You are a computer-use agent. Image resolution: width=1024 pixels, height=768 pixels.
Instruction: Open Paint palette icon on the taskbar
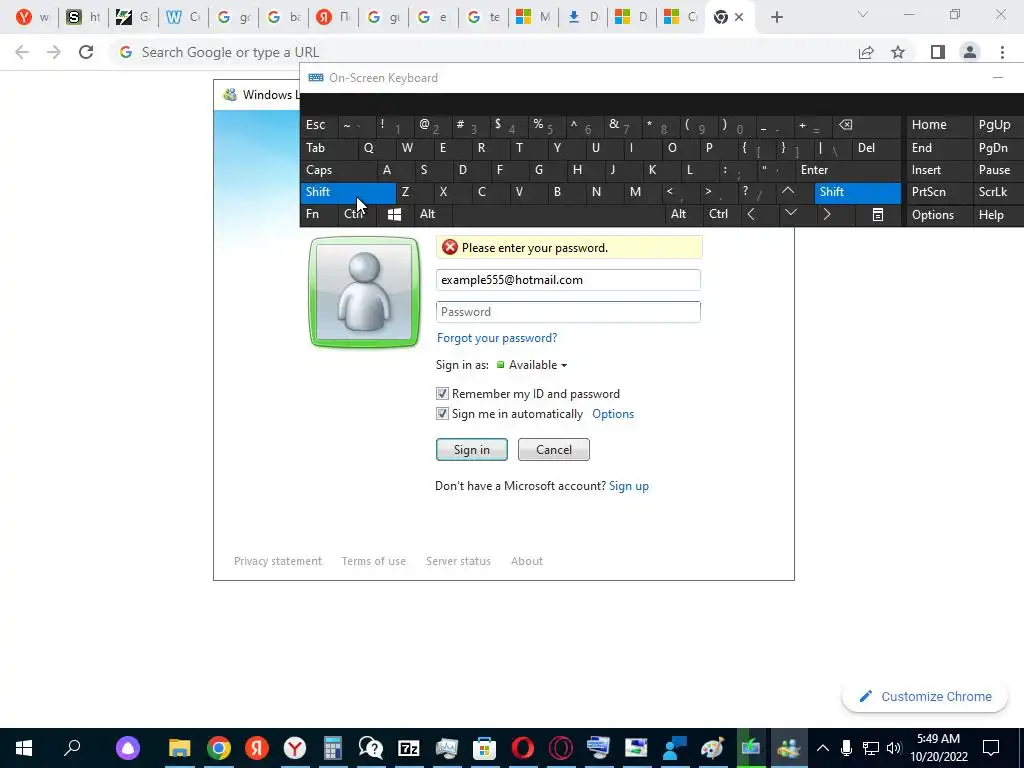point(712,748)
